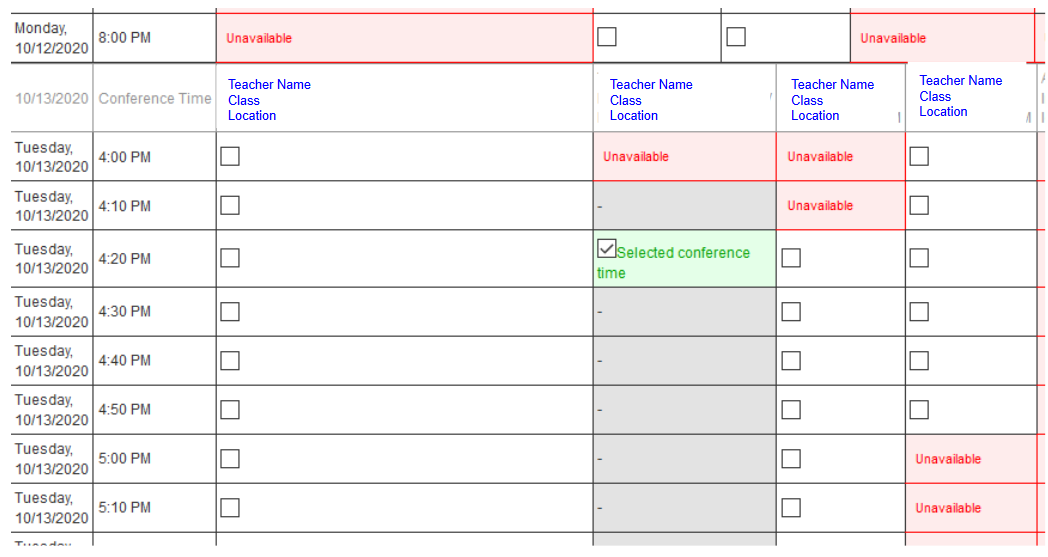Select 4:30 PM slot in fourth teacher column
The image size is (1048, 557).
(919, 311)
